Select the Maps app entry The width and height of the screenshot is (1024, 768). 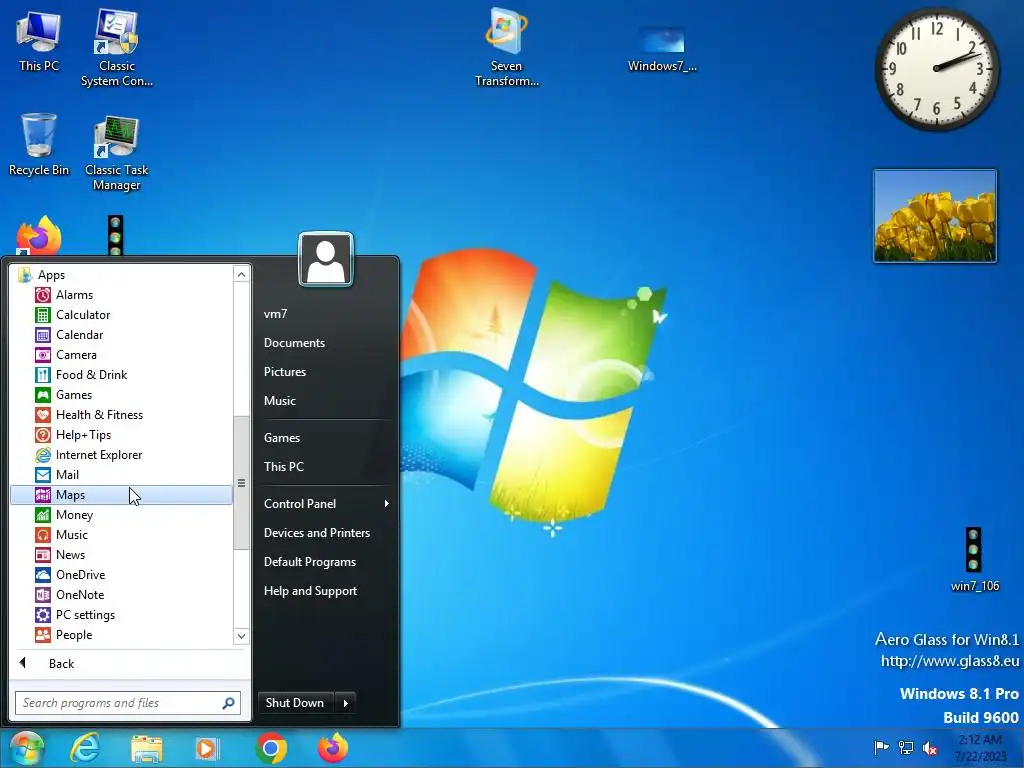pos(121,495)
